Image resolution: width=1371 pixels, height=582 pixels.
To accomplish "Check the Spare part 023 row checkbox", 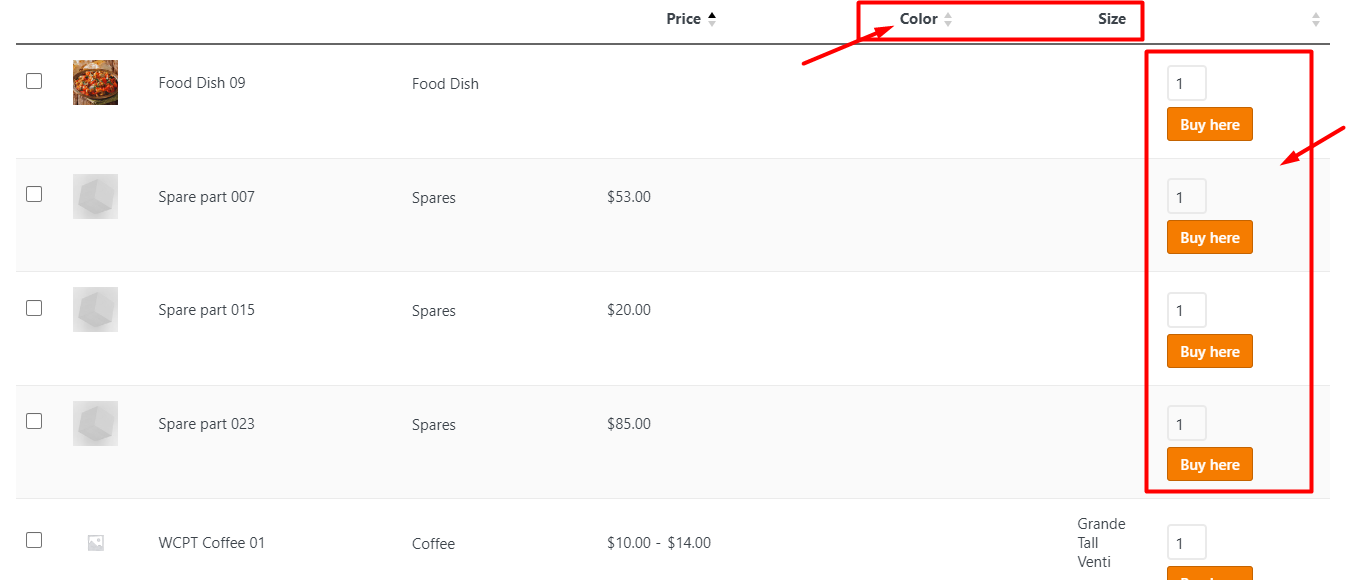I will click(33, 421).
